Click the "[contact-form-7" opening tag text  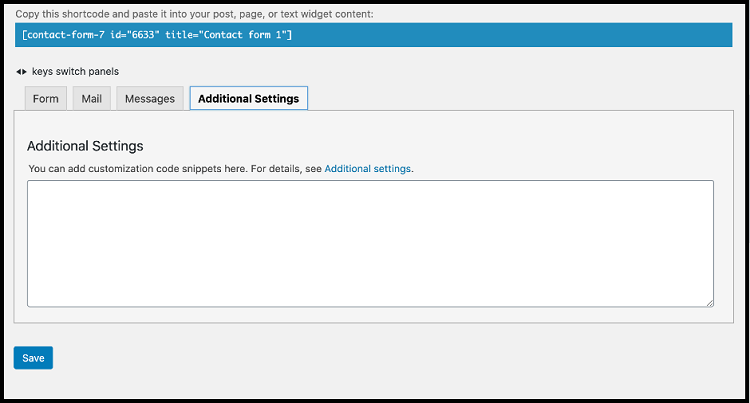click(x=60, y=36)
